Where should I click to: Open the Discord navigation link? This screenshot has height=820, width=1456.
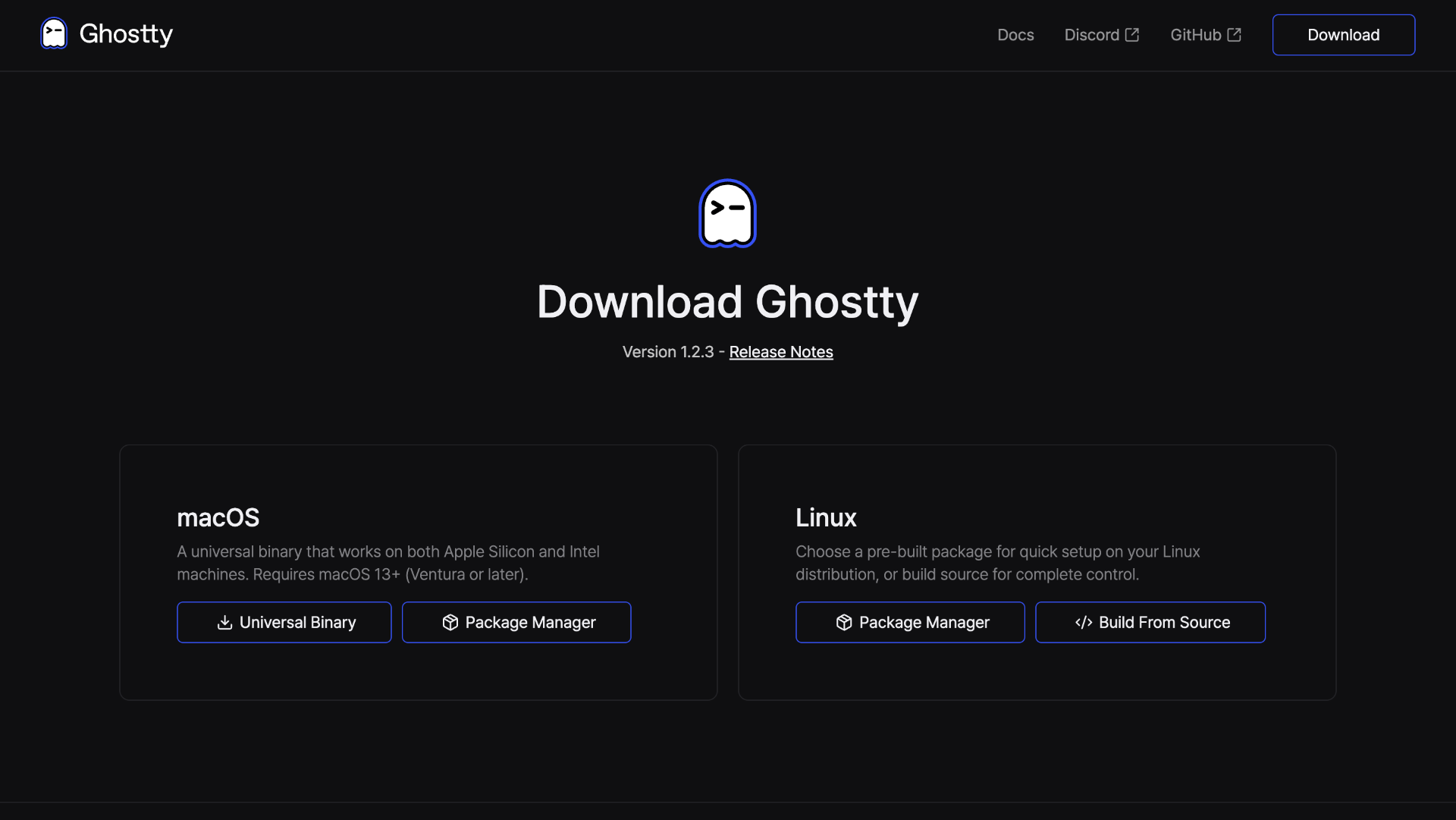coord(1091,35)
